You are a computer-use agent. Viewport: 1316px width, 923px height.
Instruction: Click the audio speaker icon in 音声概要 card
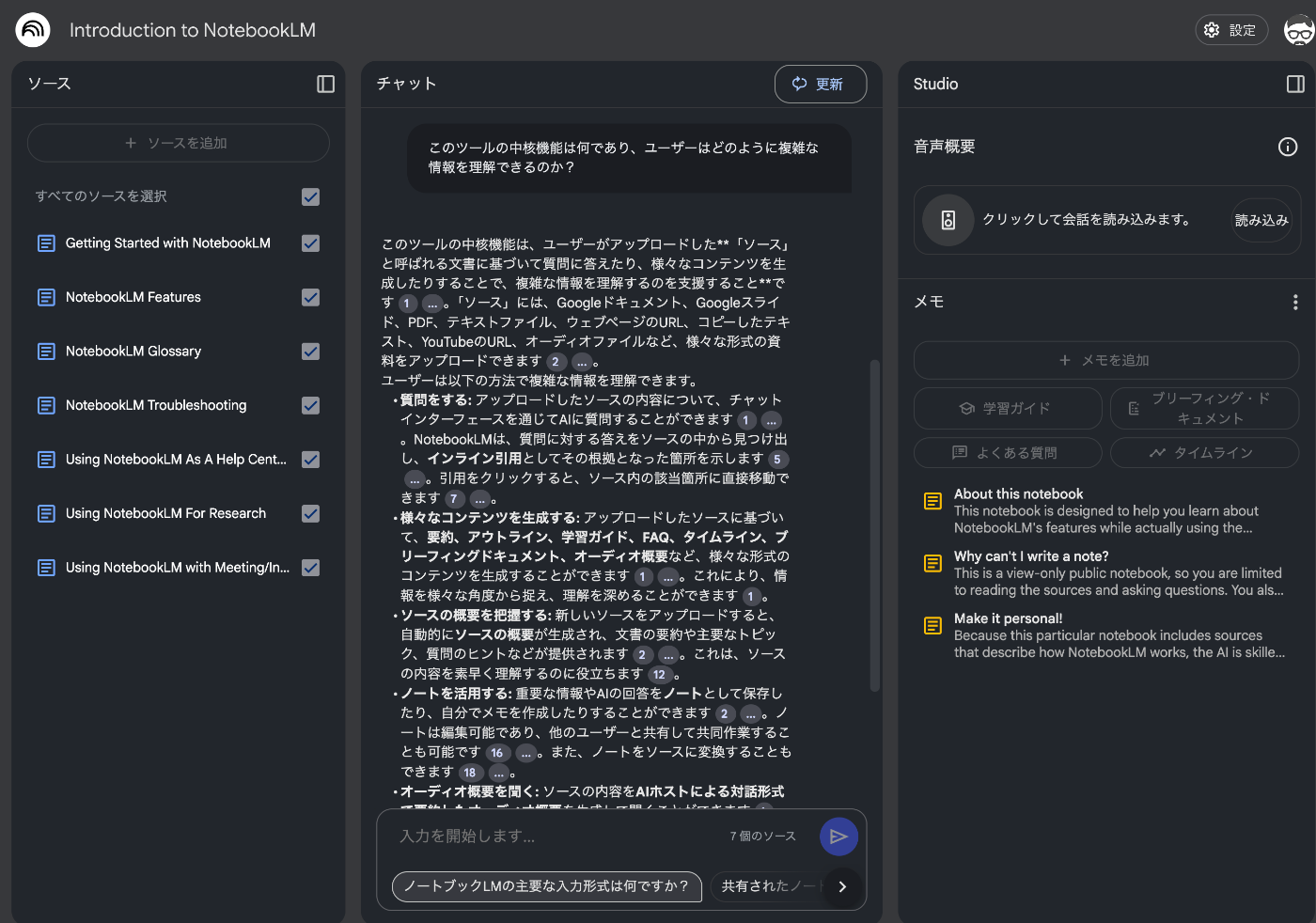tap(948, 220)
